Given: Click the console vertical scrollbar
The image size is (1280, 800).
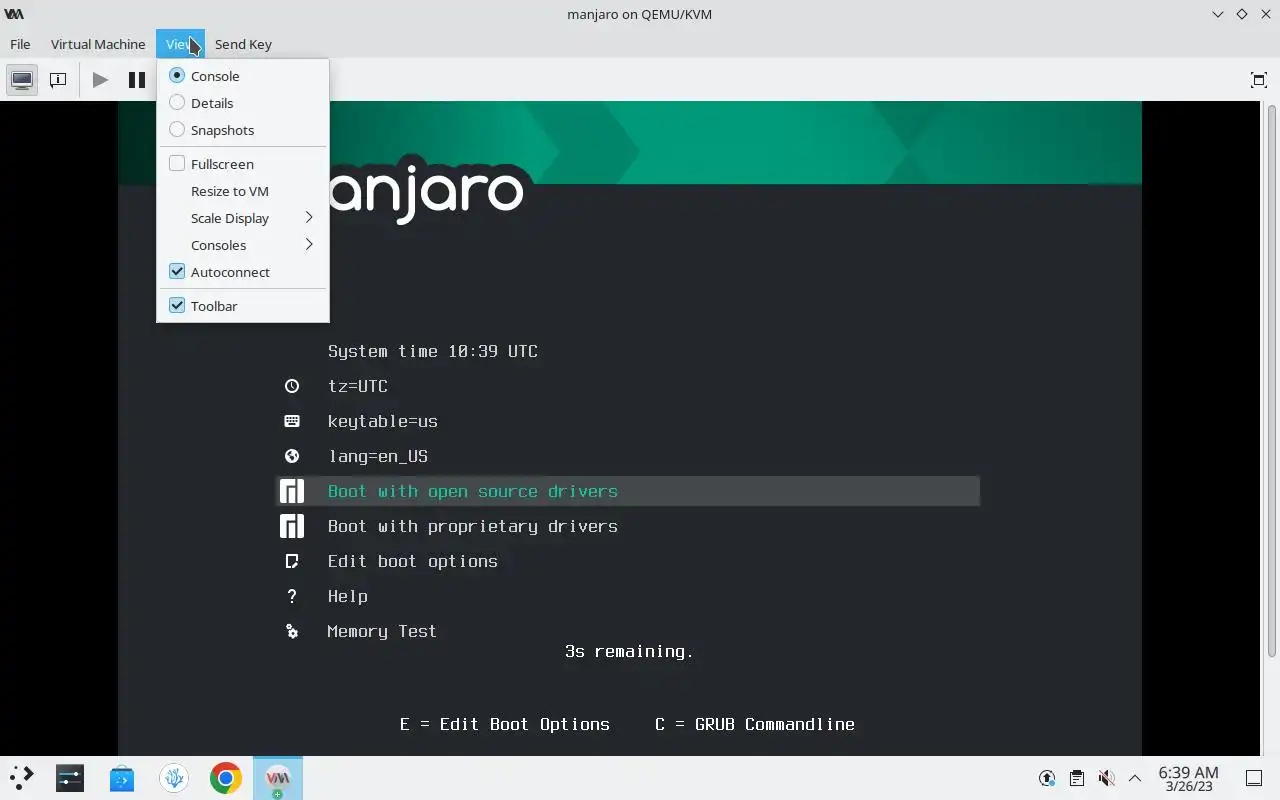Looking at the screenshot, I should pyautogui.click(x=1271, y=380).
